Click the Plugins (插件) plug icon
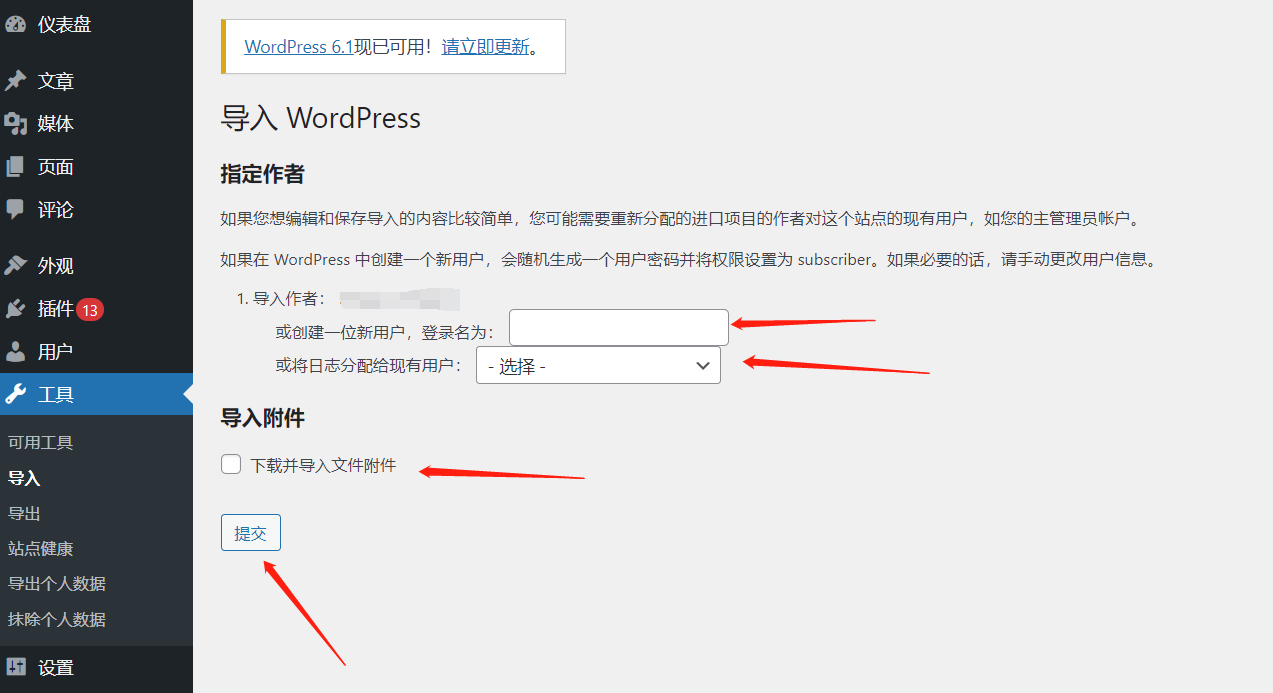Image resolution: width=1273 pixels, height=693 pixels. tap(16, 309)
